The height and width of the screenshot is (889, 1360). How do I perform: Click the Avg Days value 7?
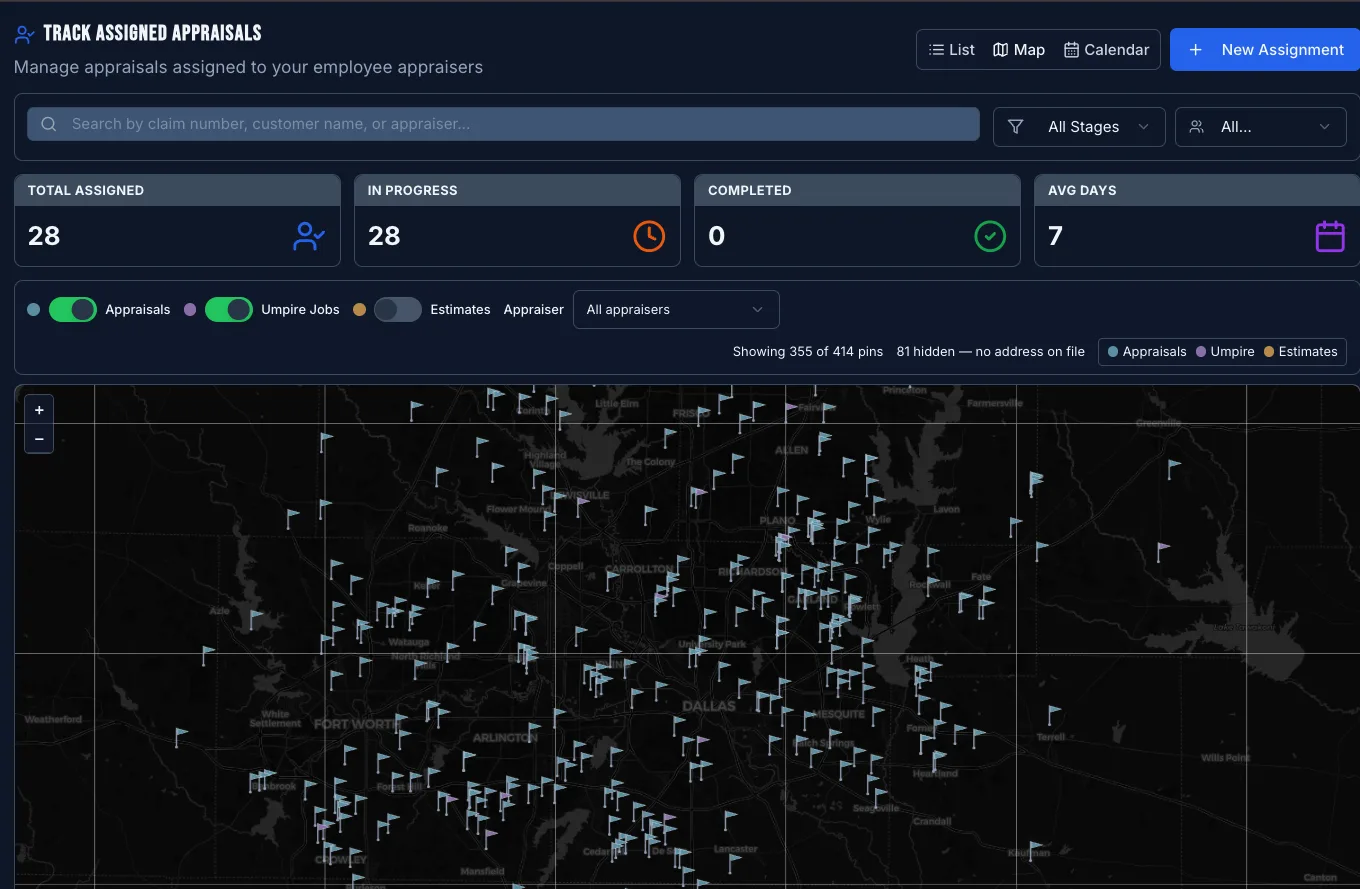(1055, 236)
